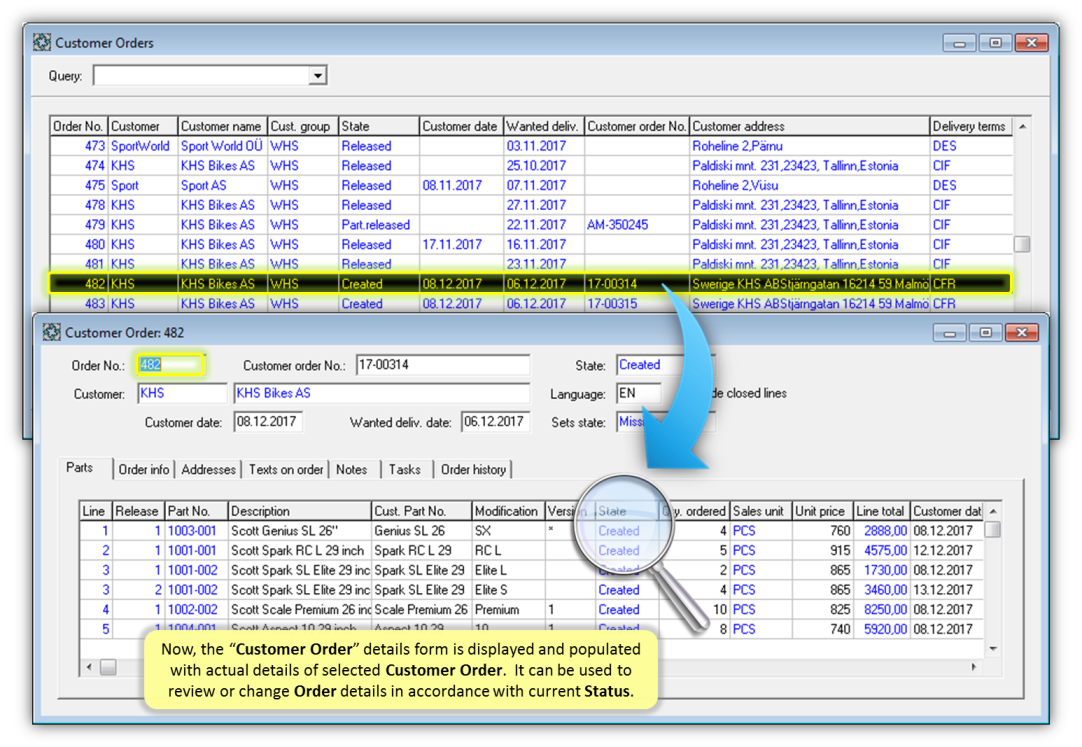Image resolution: width=1082 pixels, height=747 pixels.
Task: Click into the Order No. field
Action: (x=170, y=365)
